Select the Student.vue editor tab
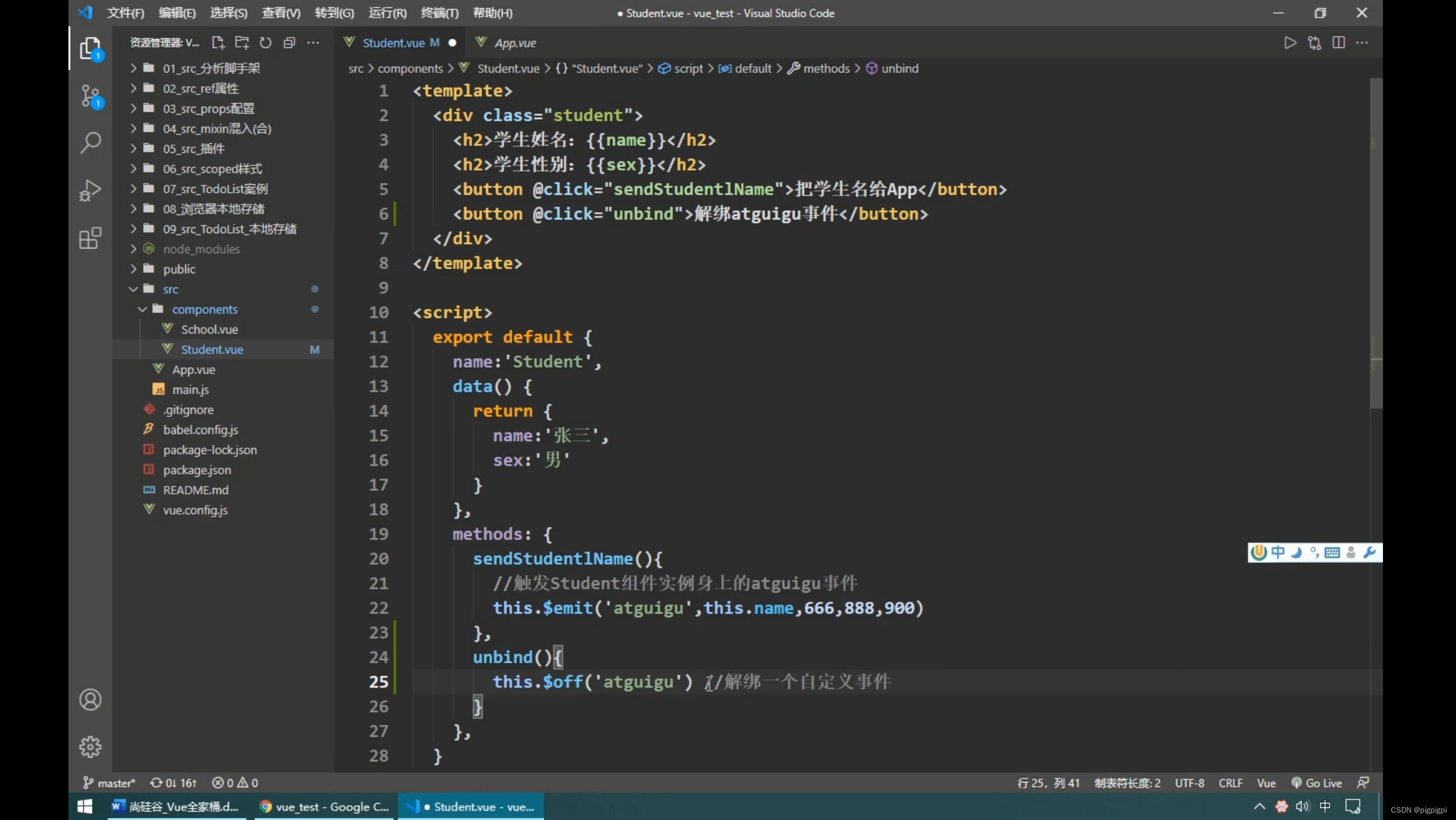The width and height of the screenshot is (1456, 820). tap(399, 43)
